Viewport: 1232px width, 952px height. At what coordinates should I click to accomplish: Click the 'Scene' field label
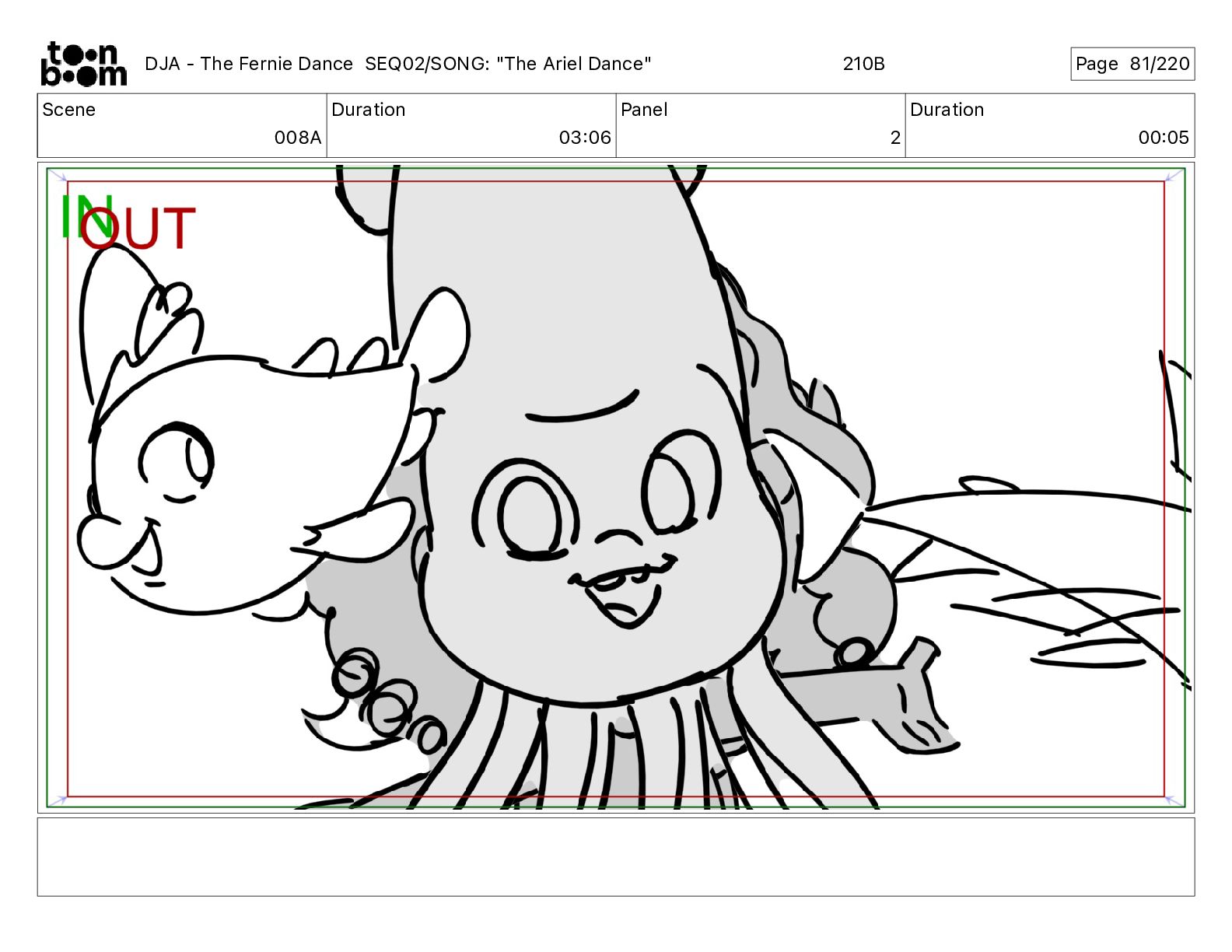[69, 110]
